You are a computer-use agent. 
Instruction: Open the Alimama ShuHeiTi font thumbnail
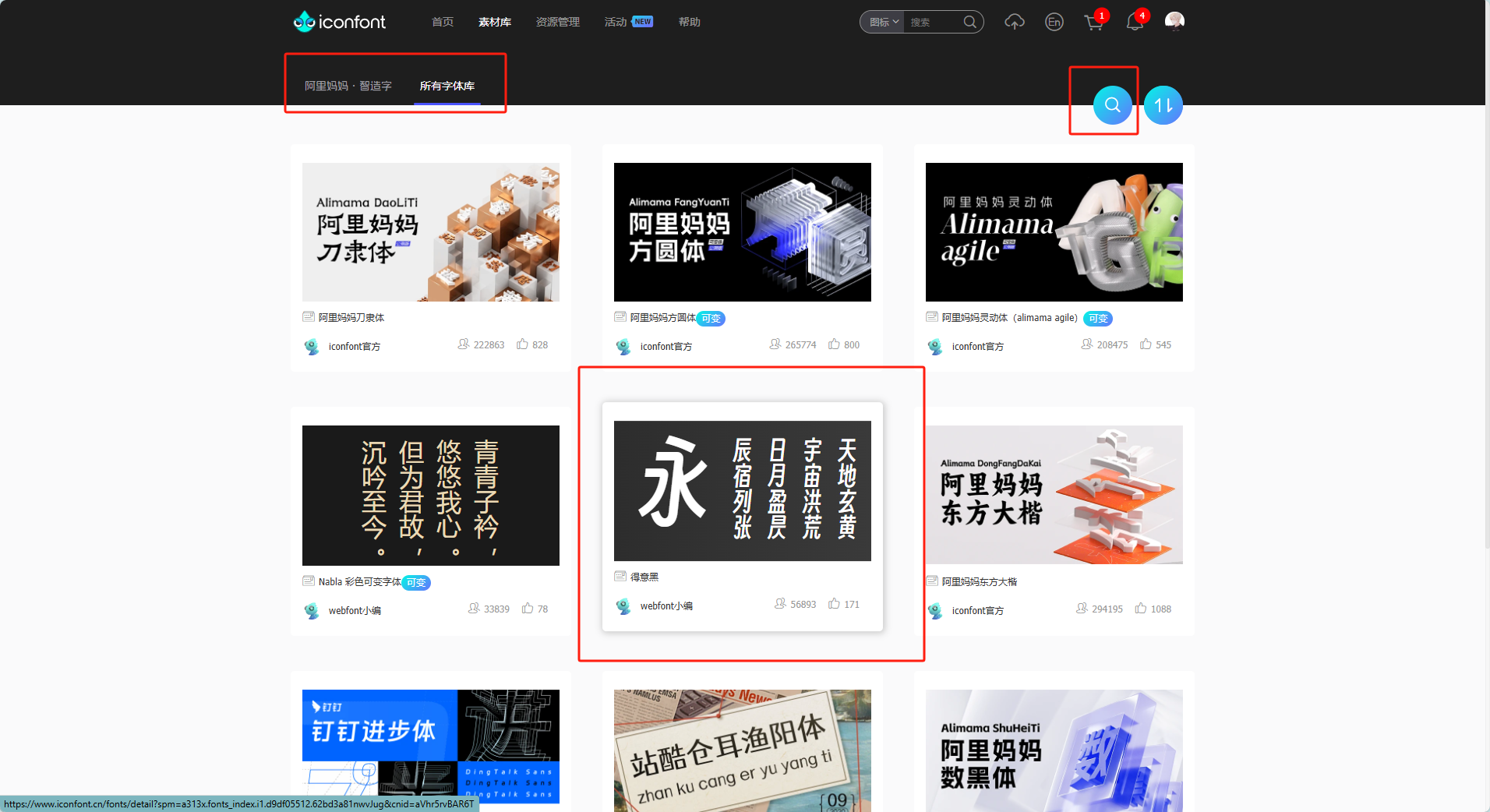click(x=1054, y=750)
